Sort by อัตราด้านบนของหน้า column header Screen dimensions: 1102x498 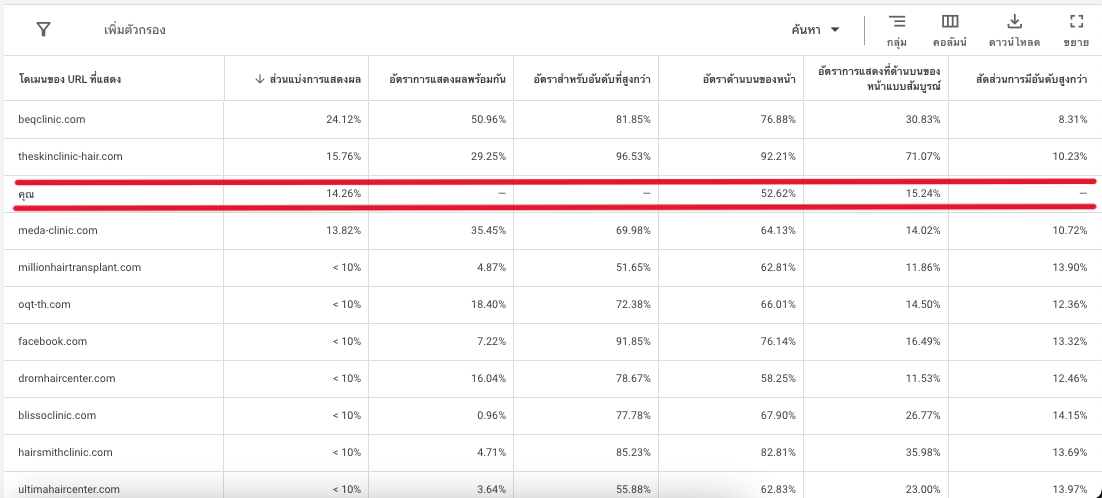pos(749,79)
